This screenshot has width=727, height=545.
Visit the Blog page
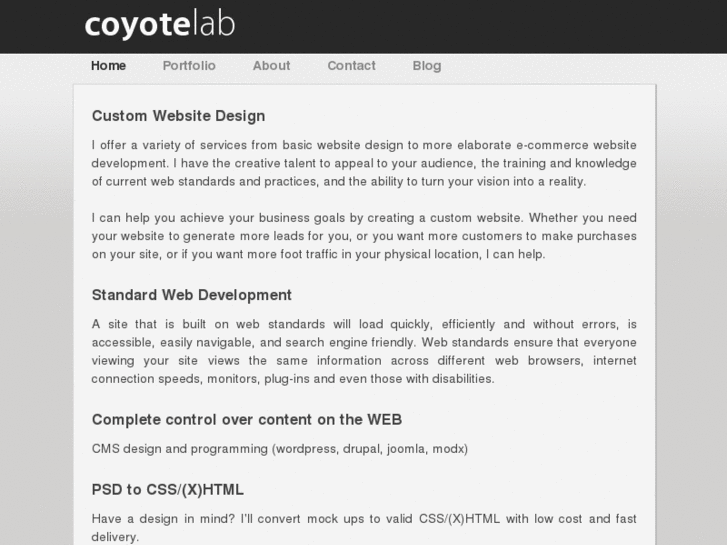426,66
